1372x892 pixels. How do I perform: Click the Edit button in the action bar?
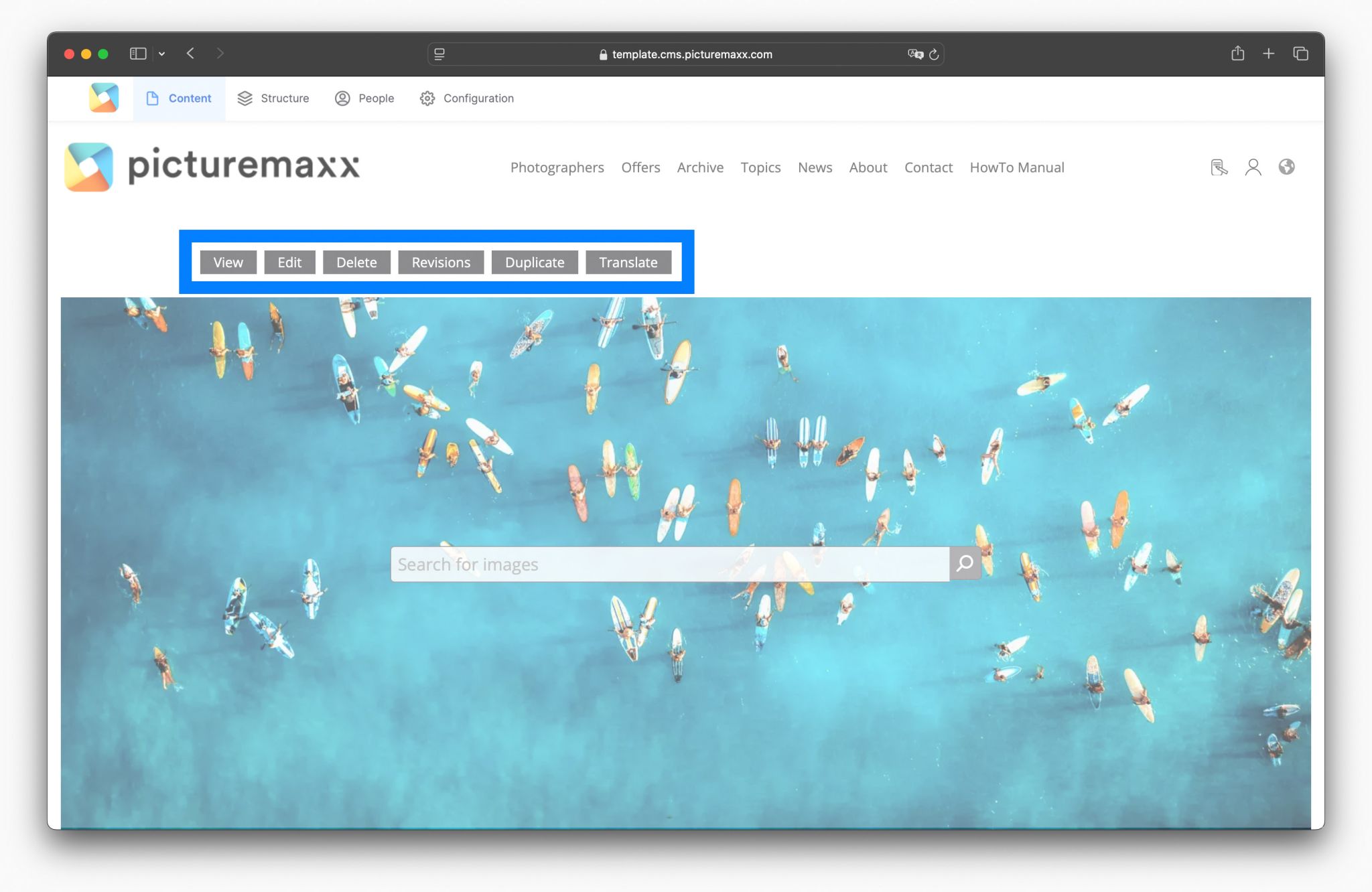[x=289, y=262]
